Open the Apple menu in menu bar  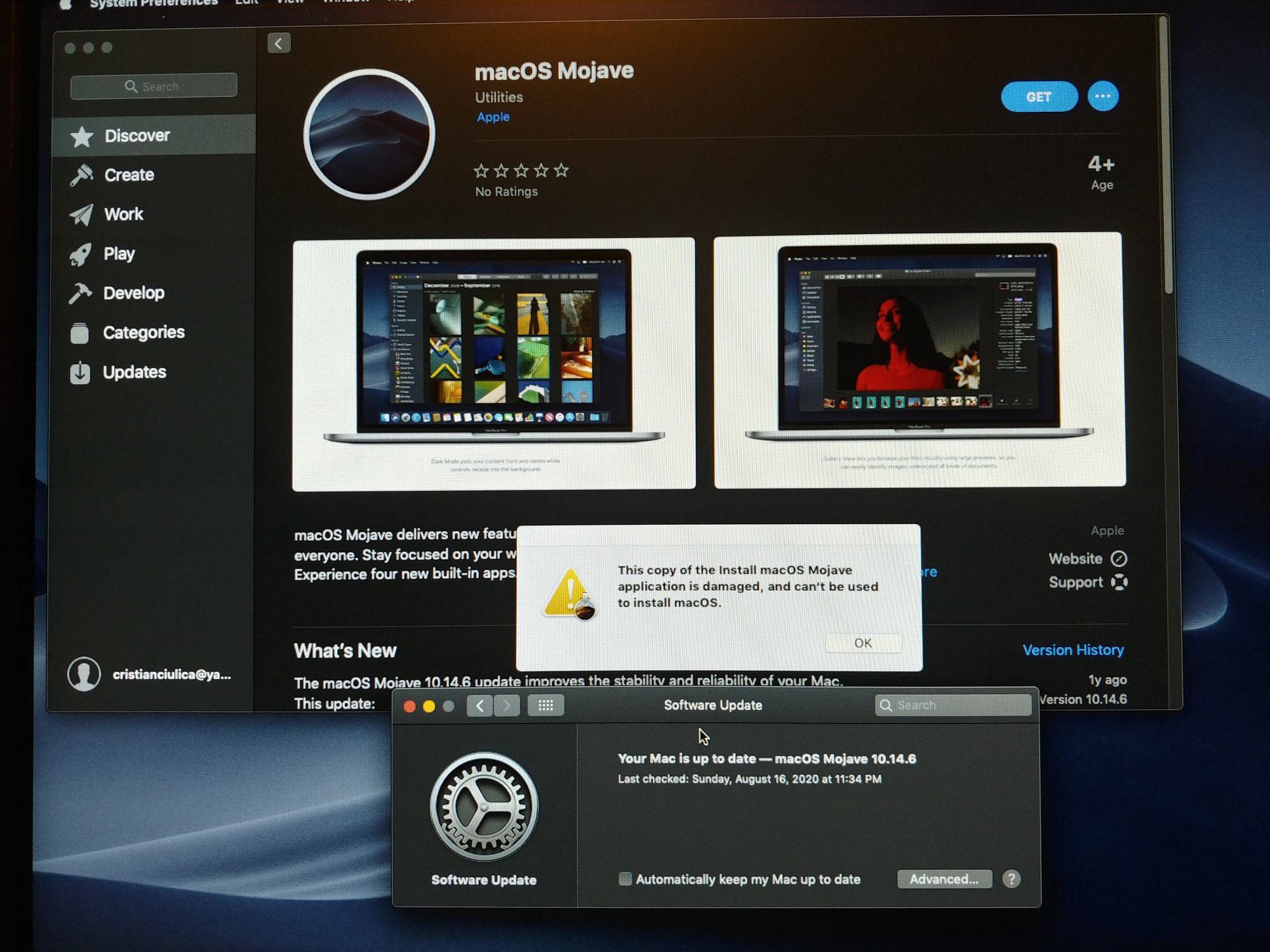coord(65,4)
